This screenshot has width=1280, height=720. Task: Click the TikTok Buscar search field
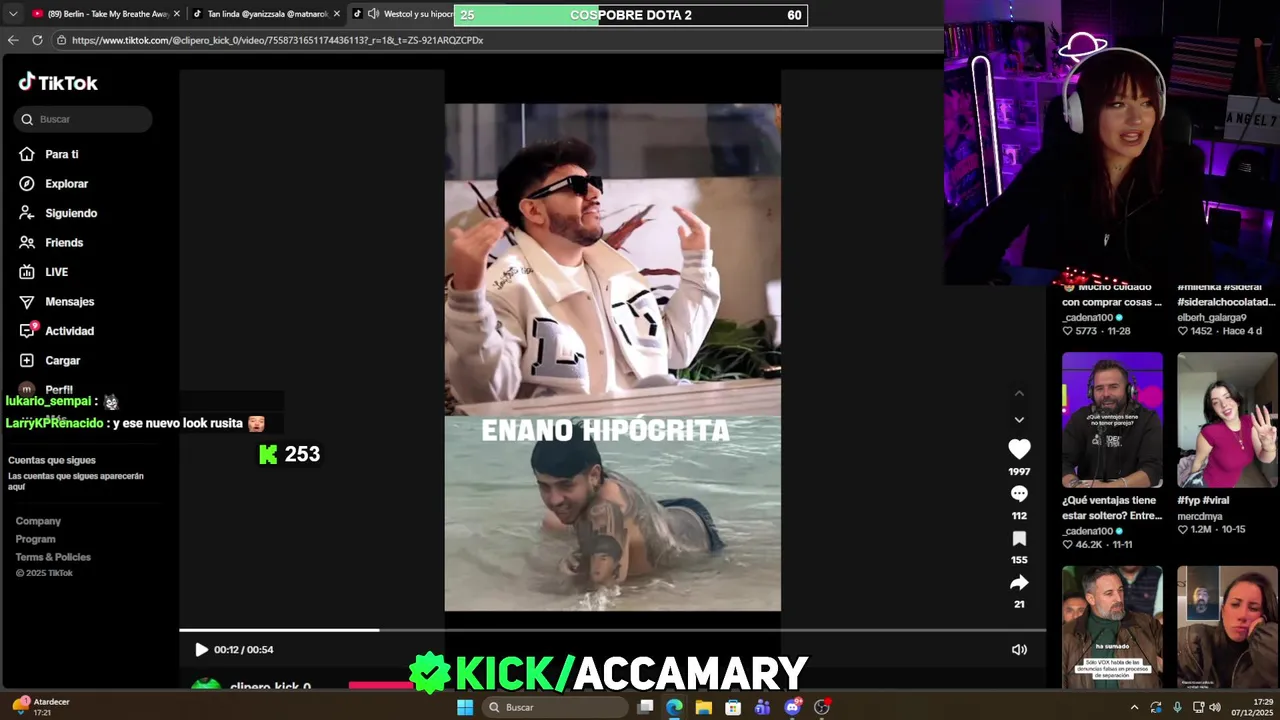click(x=83, y=119)
